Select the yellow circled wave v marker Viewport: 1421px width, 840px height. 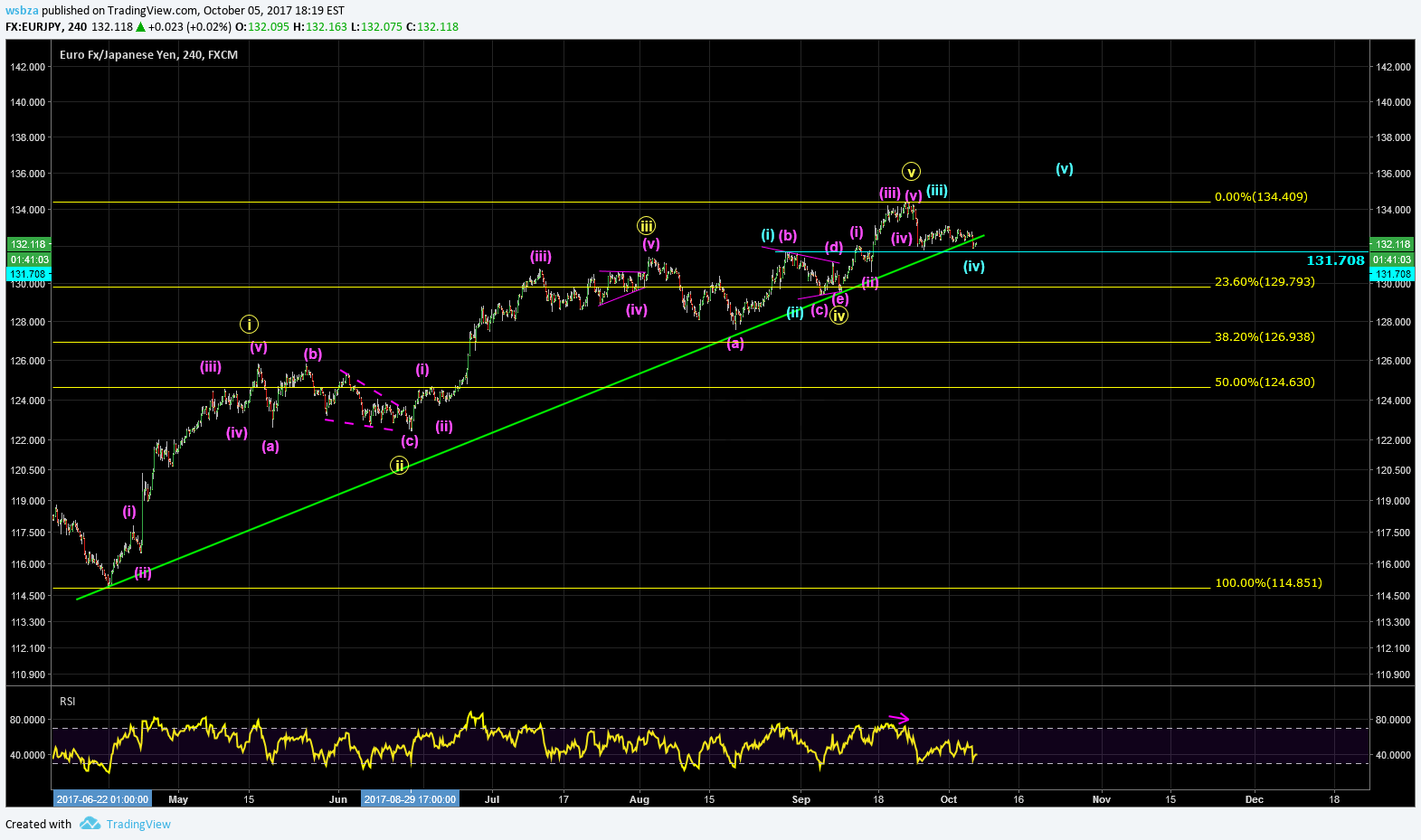tap(911, 172)
